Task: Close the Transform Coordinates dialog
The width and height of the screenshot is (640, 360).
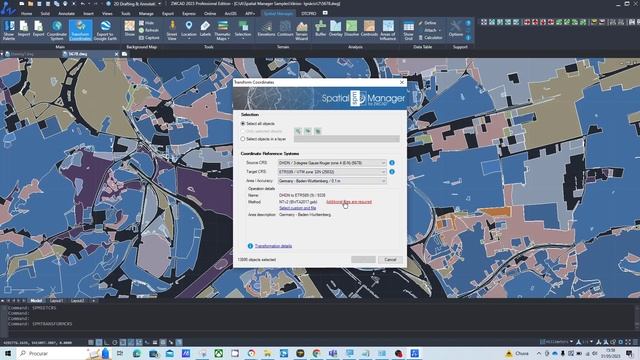Action: point(402,82)
